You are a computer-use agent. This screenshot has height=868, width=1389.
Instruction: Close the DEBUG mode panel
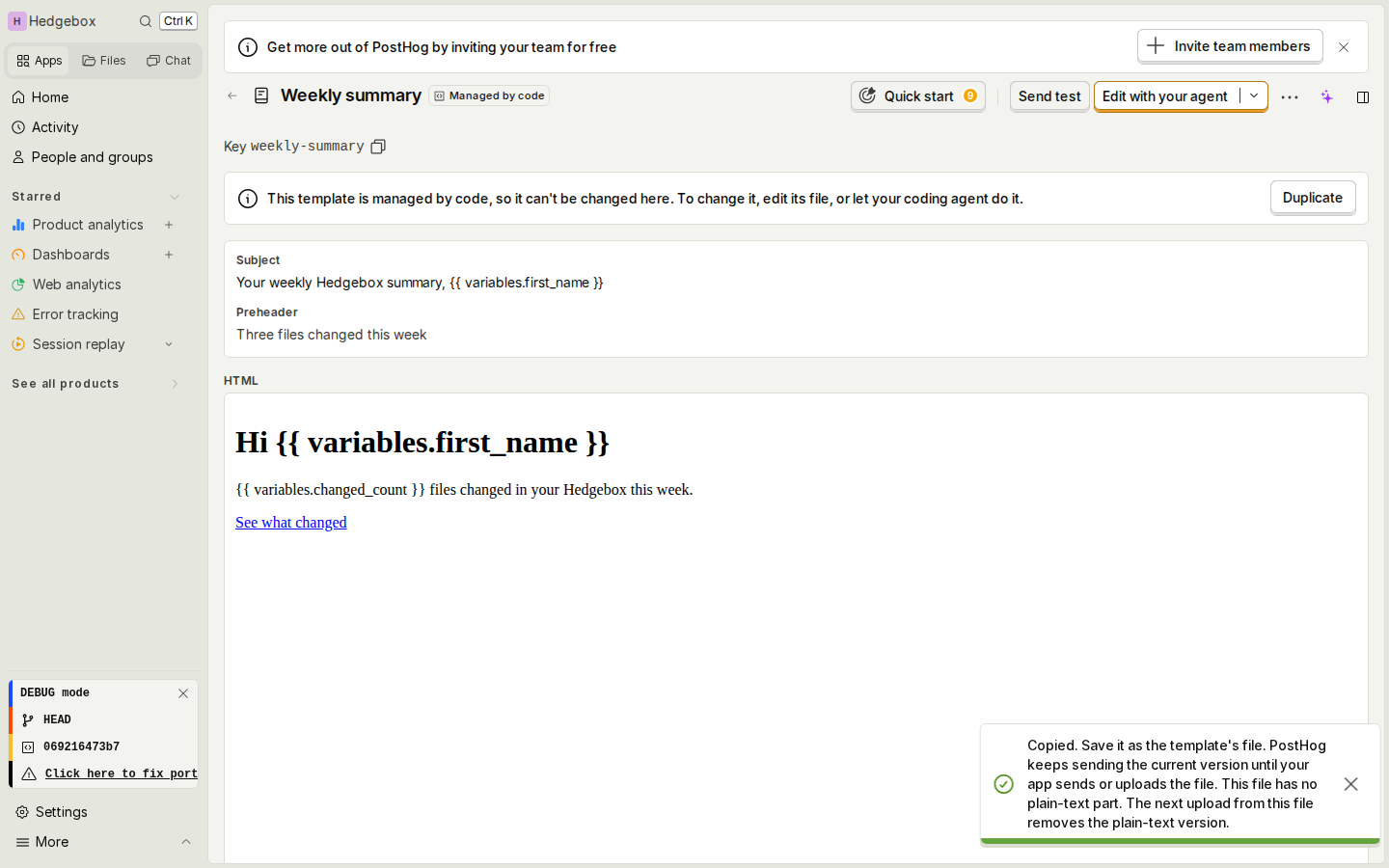183,693
